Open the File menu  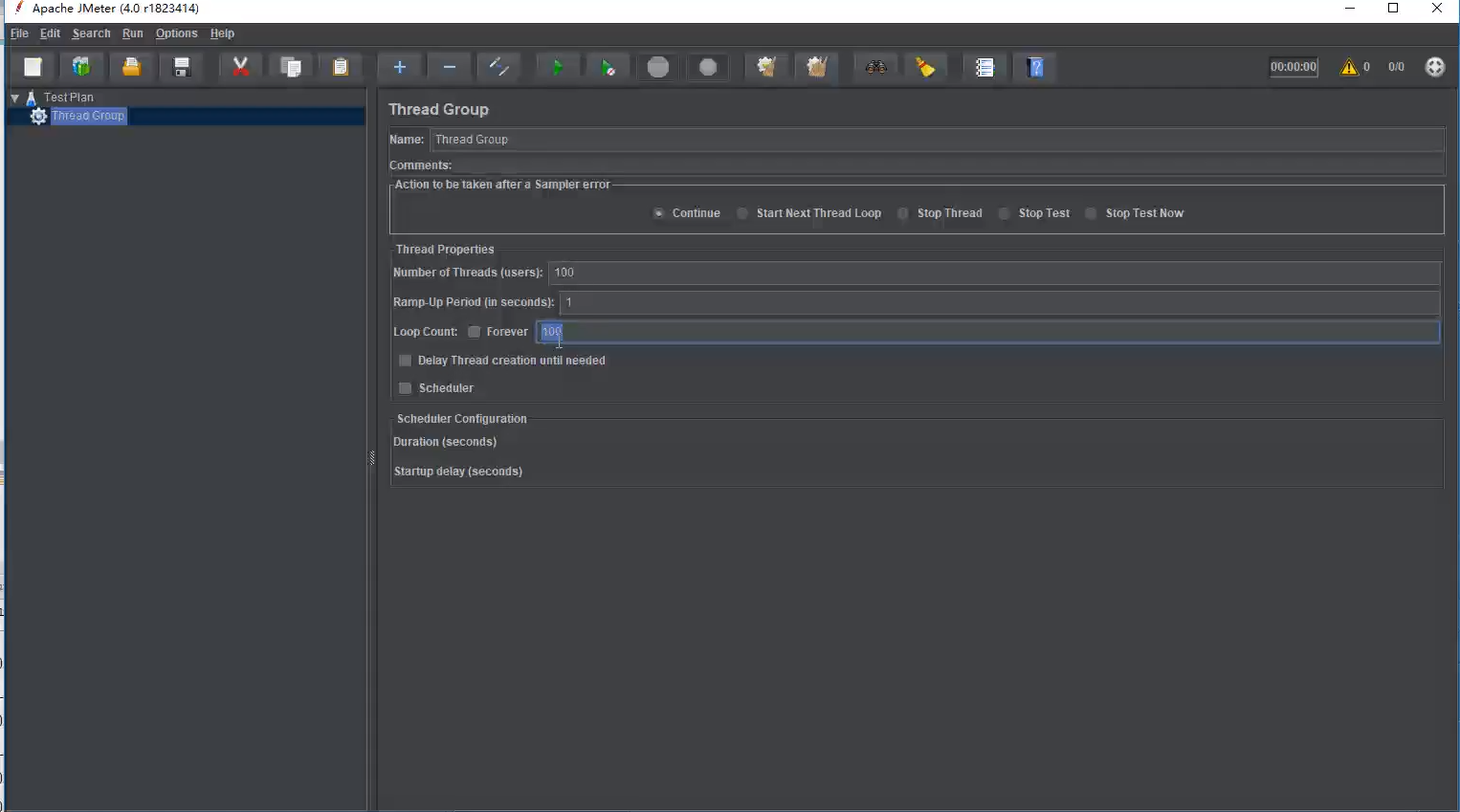[x=19, y=33]
